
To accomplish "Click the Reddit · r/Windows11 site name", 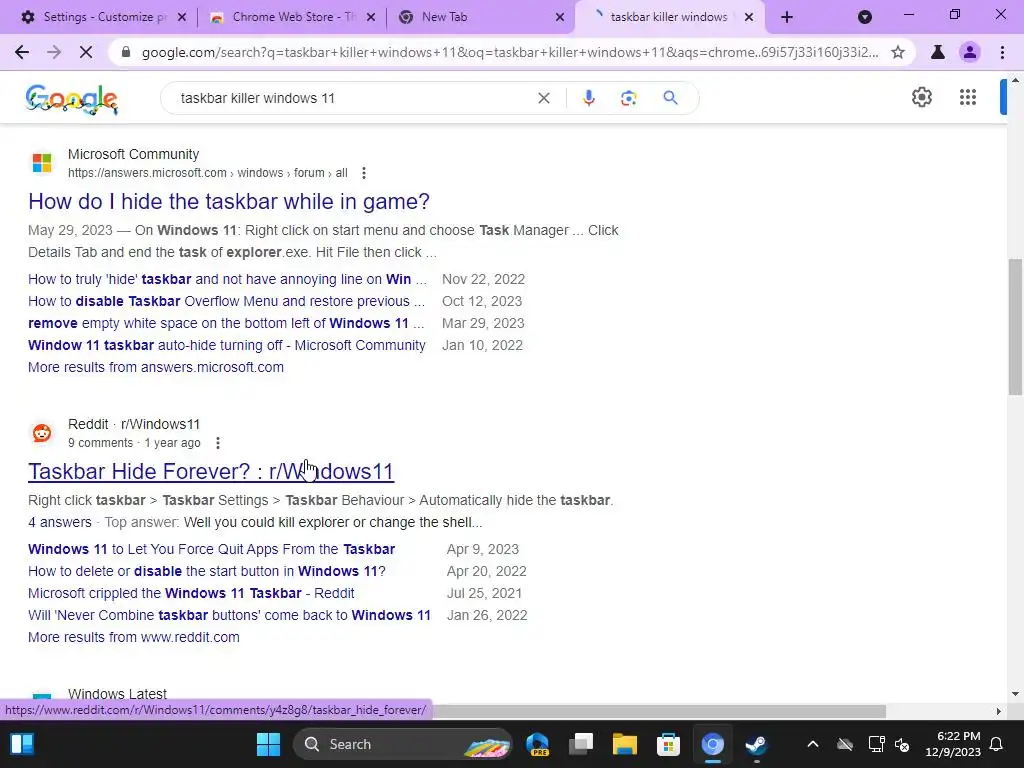I will tap(134, 424).
